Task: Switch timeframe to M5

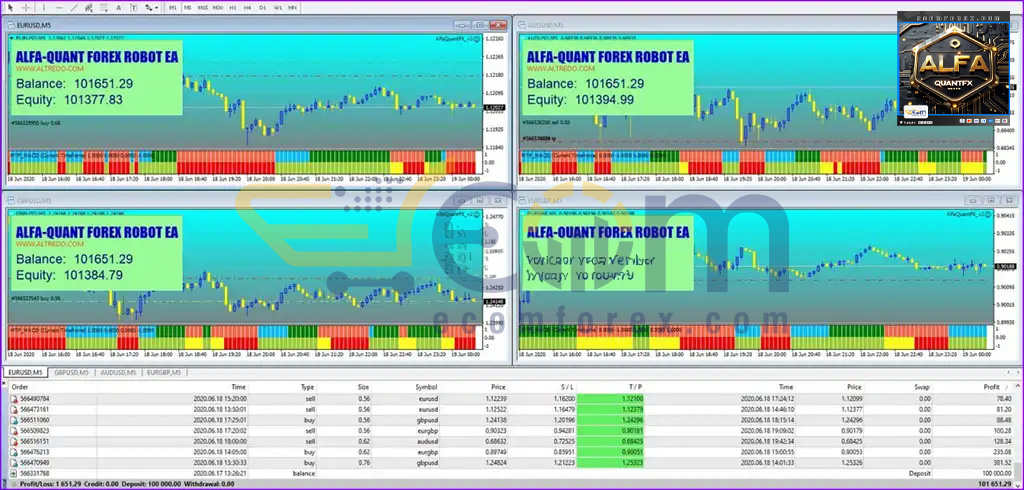Action: (188, 8)
